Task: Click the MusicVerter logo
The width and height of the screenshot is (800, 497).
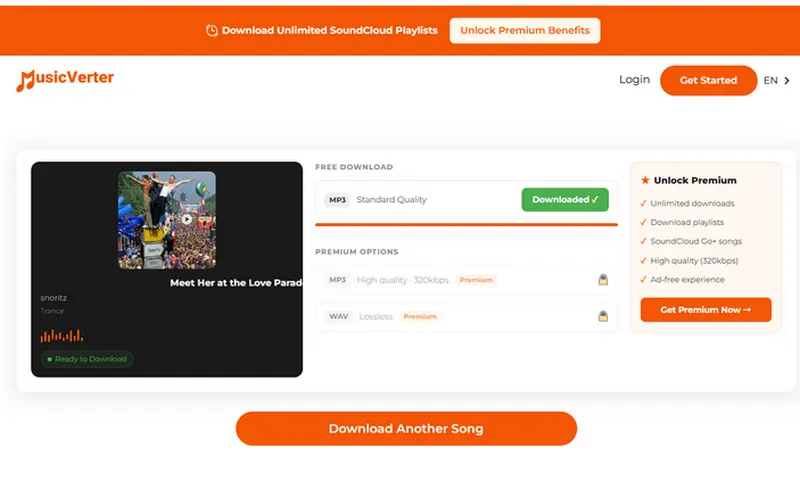Action: (x=65, y=80)
